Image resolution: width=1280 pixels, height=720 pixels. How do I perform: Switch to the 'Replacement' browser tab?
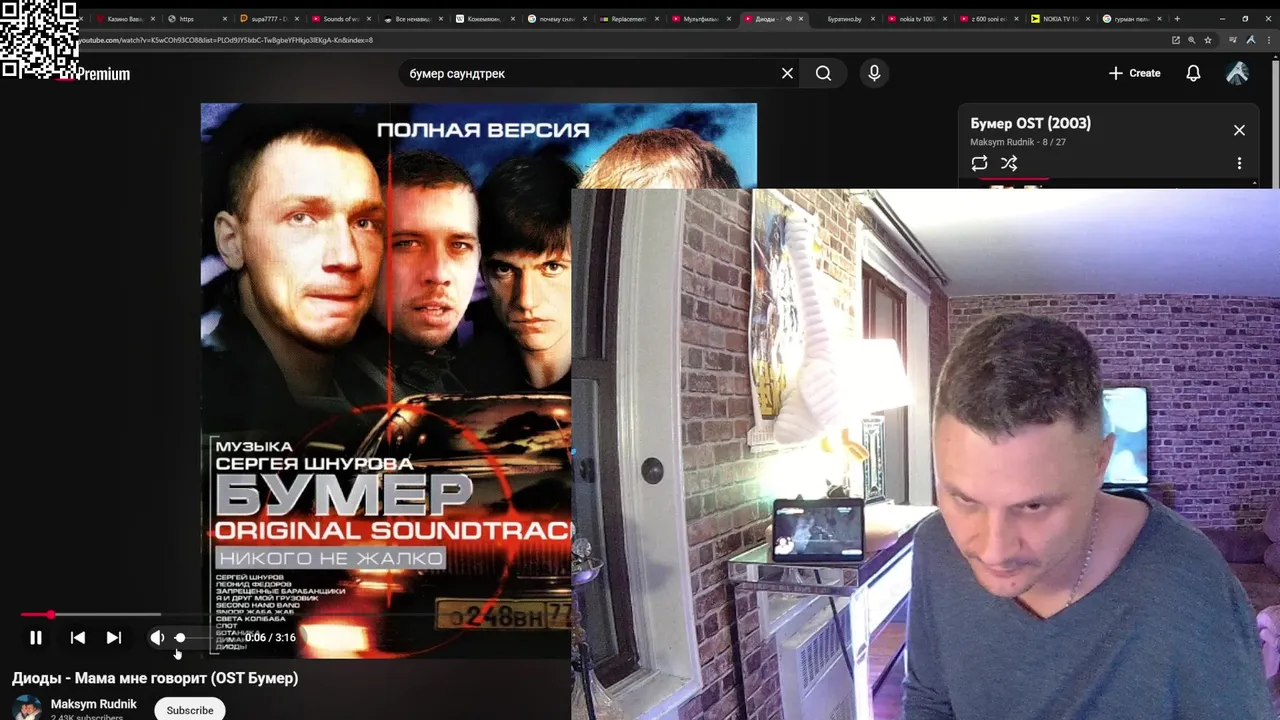[628, 19]
